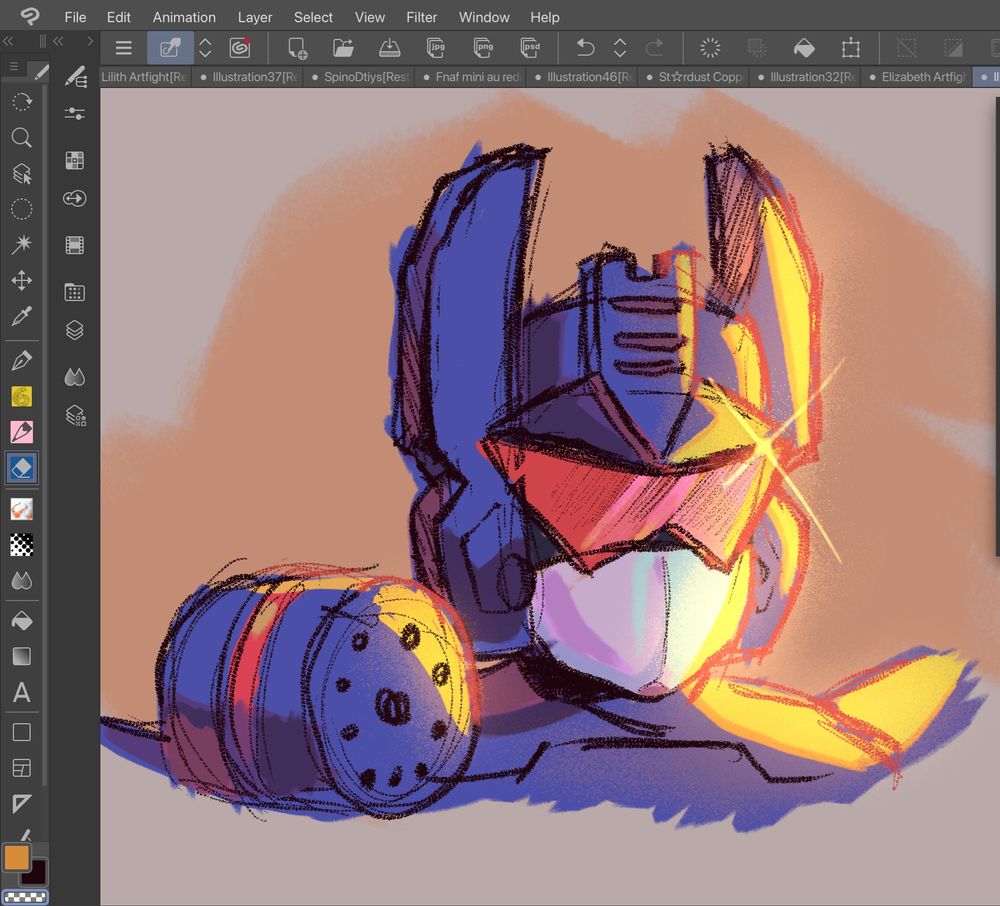Select the orange main color swatch
Viewport: 1000px width, 906px height.
16,858
